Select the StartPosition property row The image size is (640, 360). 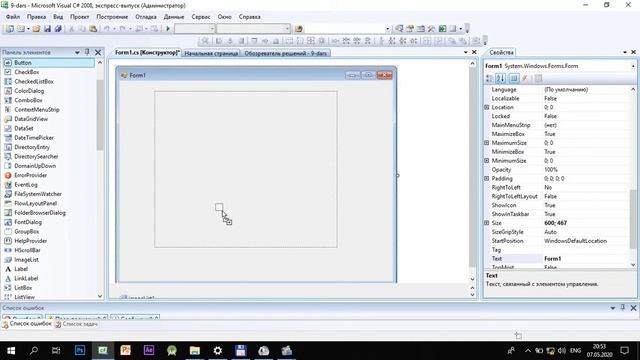(558, 241)
